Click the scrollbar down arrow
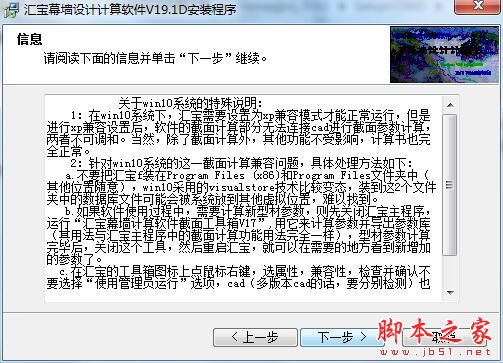This screenshot has height=363, width=503. (450, 293)
